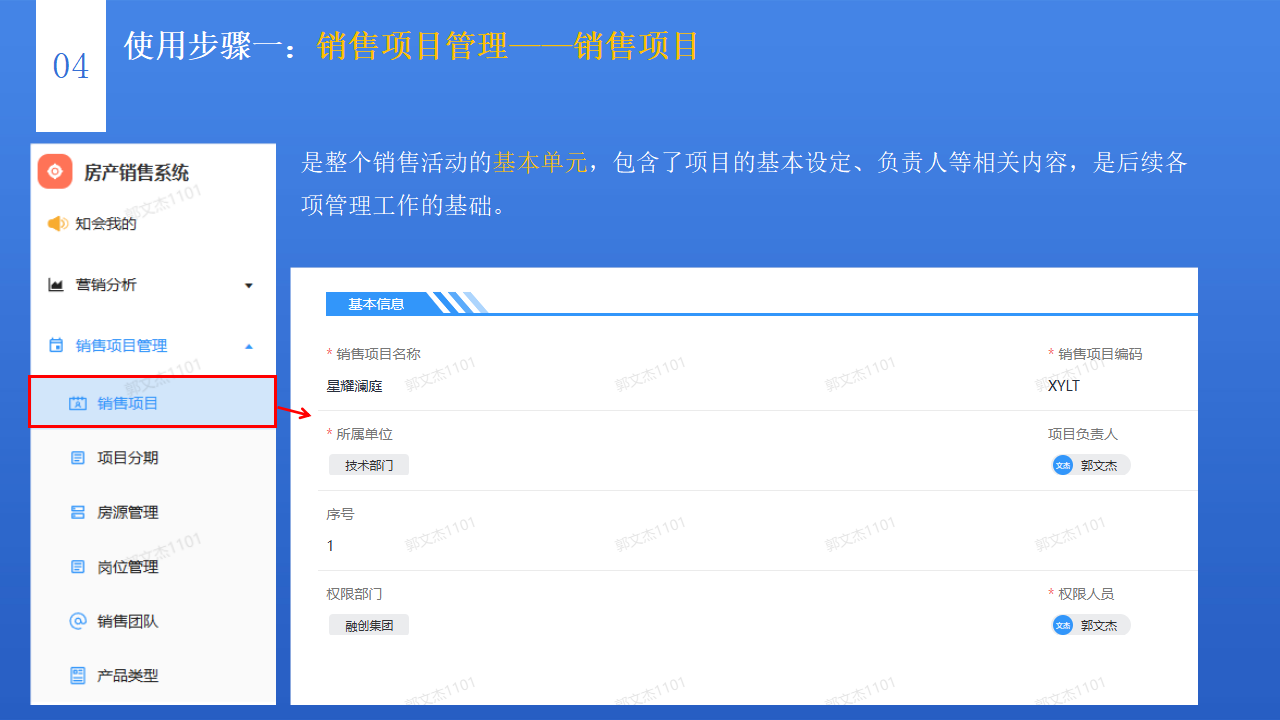Click the 销售项目管理 calendar icon
The height and width of the screenshot is (720, 1280).
pos(57,344)
